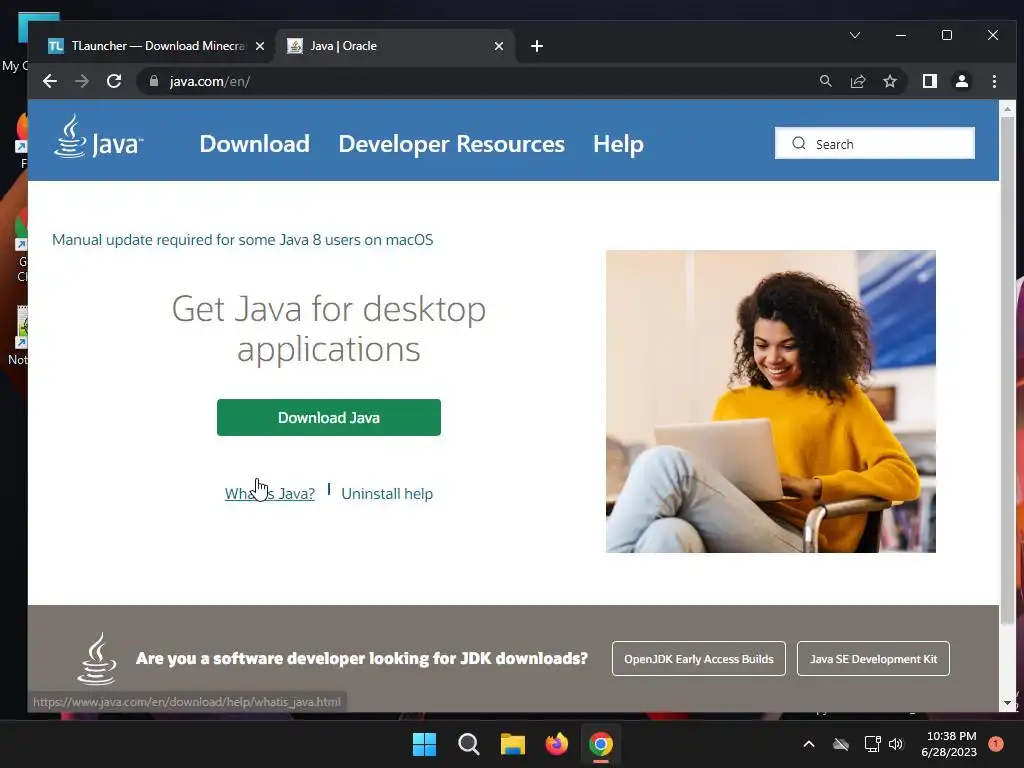The width and height of the screenshot is (1024, 768).
Task: Open File Explorer from taskbar
Action: pyautogui.click(x=513, y=744)
